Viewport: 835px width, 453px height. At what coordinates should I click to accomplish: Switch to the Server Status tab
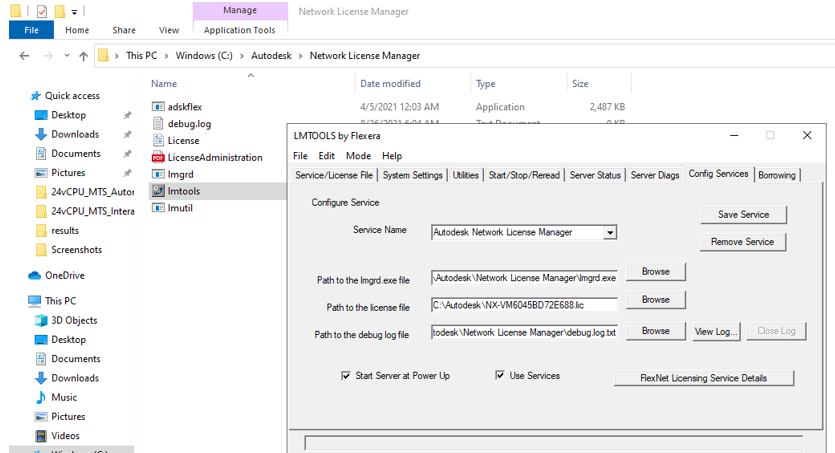click(595, 175)
